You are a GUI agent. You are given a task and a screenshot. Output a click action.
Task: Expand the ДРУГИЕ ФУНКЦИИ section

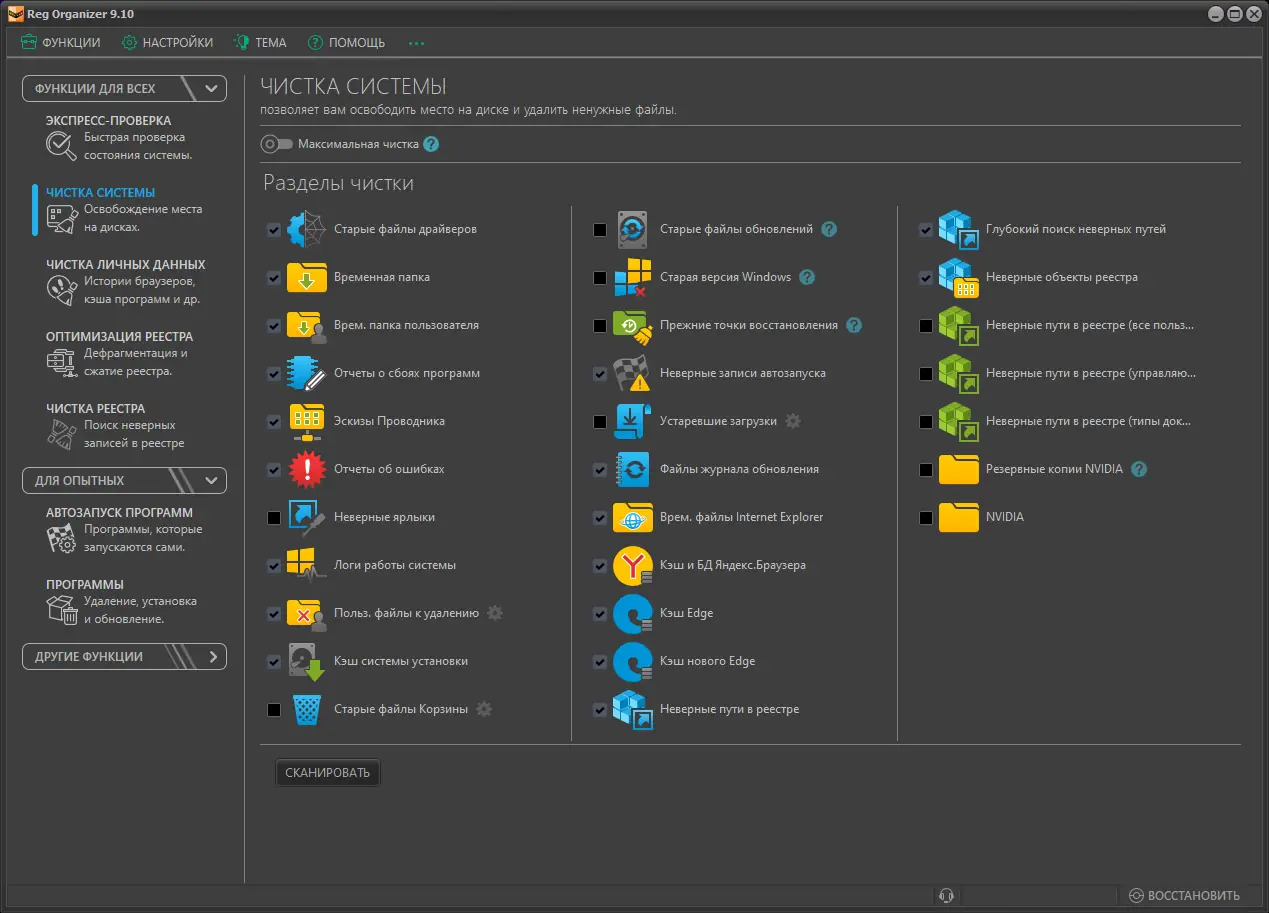point(212,657)
